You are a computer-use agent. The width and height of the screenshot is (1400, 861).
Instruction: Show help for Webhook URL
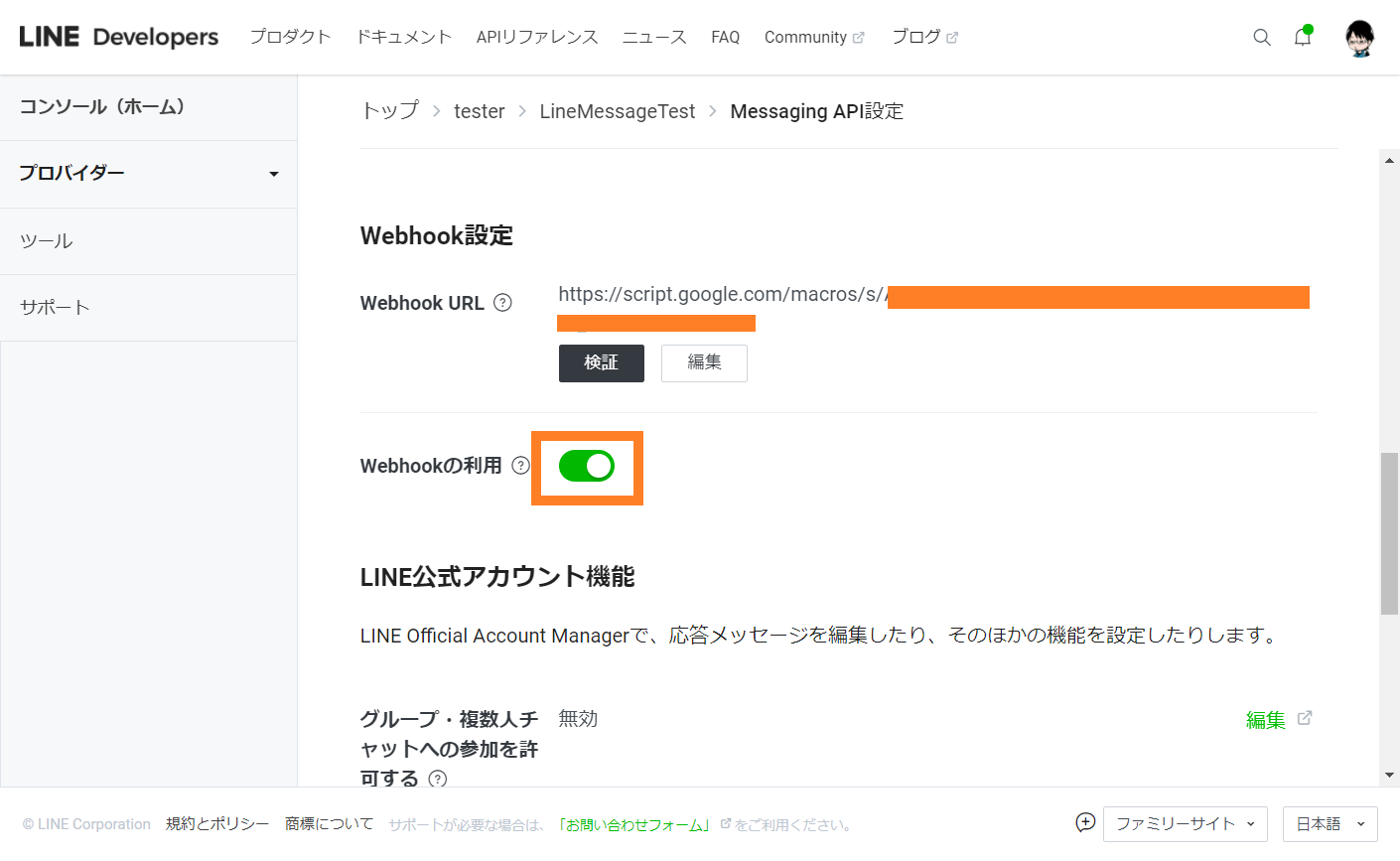502,303
